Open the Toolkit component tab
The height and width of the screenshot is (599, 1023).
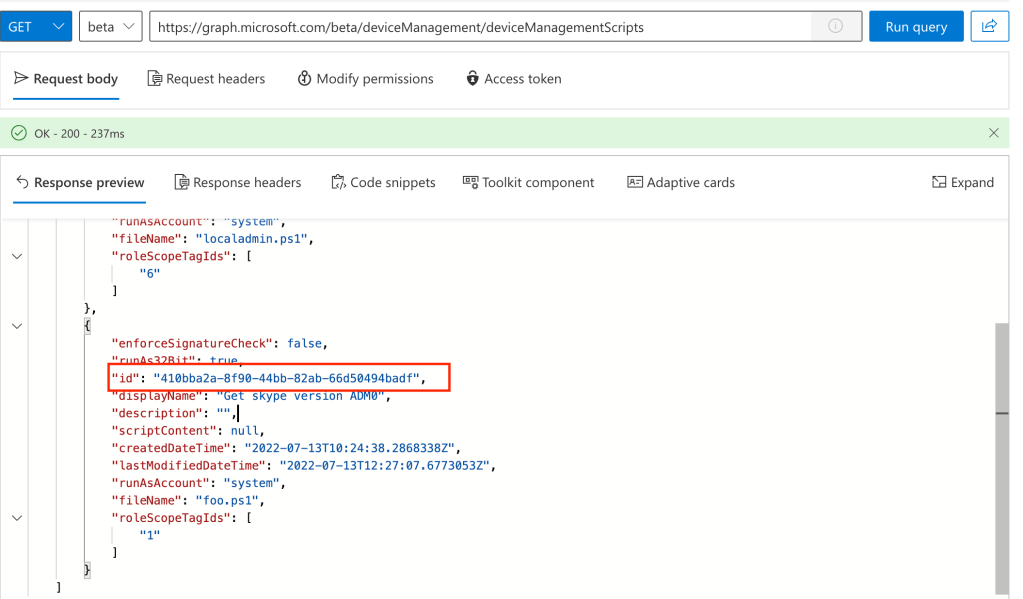click(x=528, y=182)
